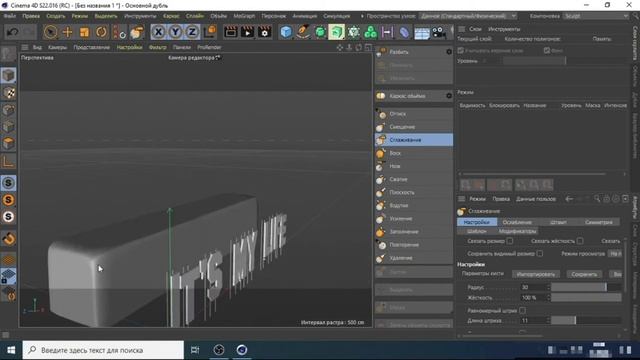Select the Вздутие inflate brush

click(413, 205)
